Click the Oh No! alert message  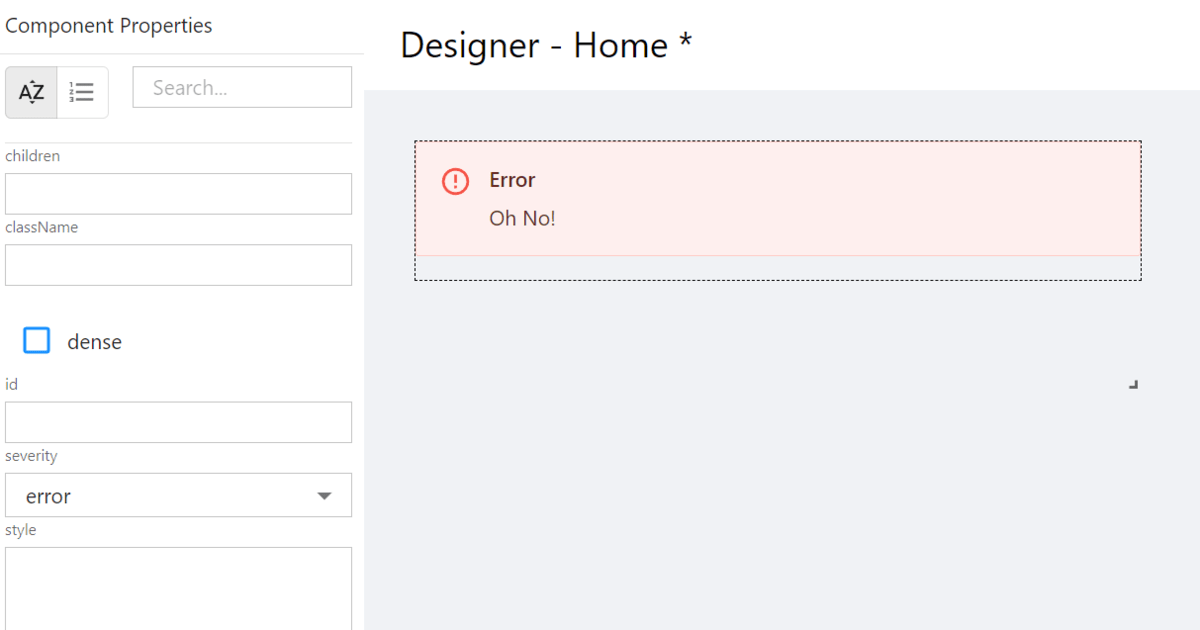[522, 218]
